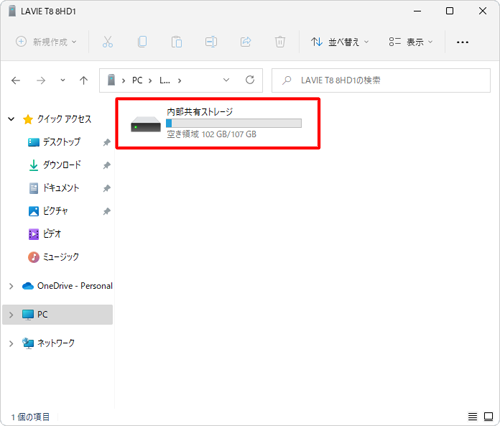The image size is (500, 426).
Task: Go back with the left arrow
Action: (16, 80)
